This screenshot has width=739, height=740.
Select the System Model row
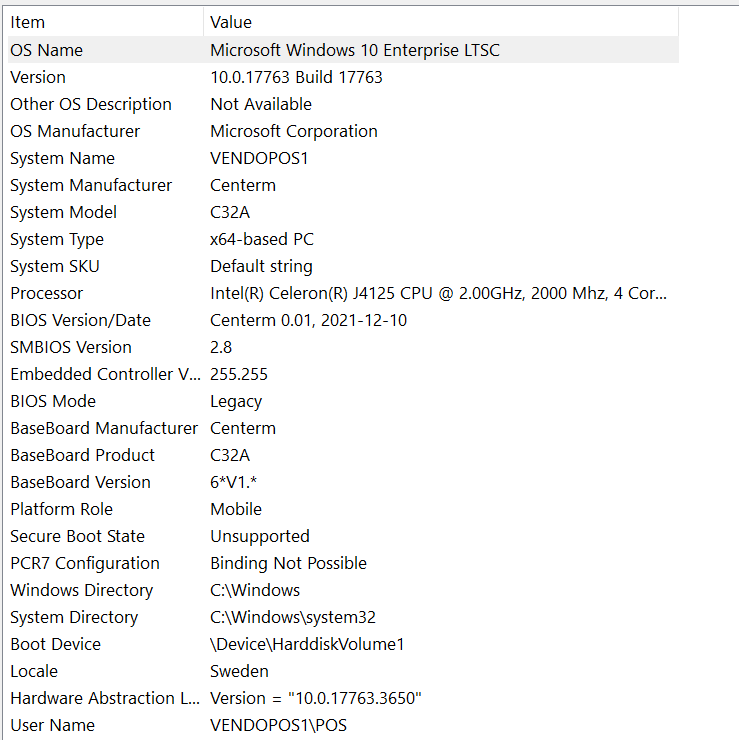(x=63, y=212)
